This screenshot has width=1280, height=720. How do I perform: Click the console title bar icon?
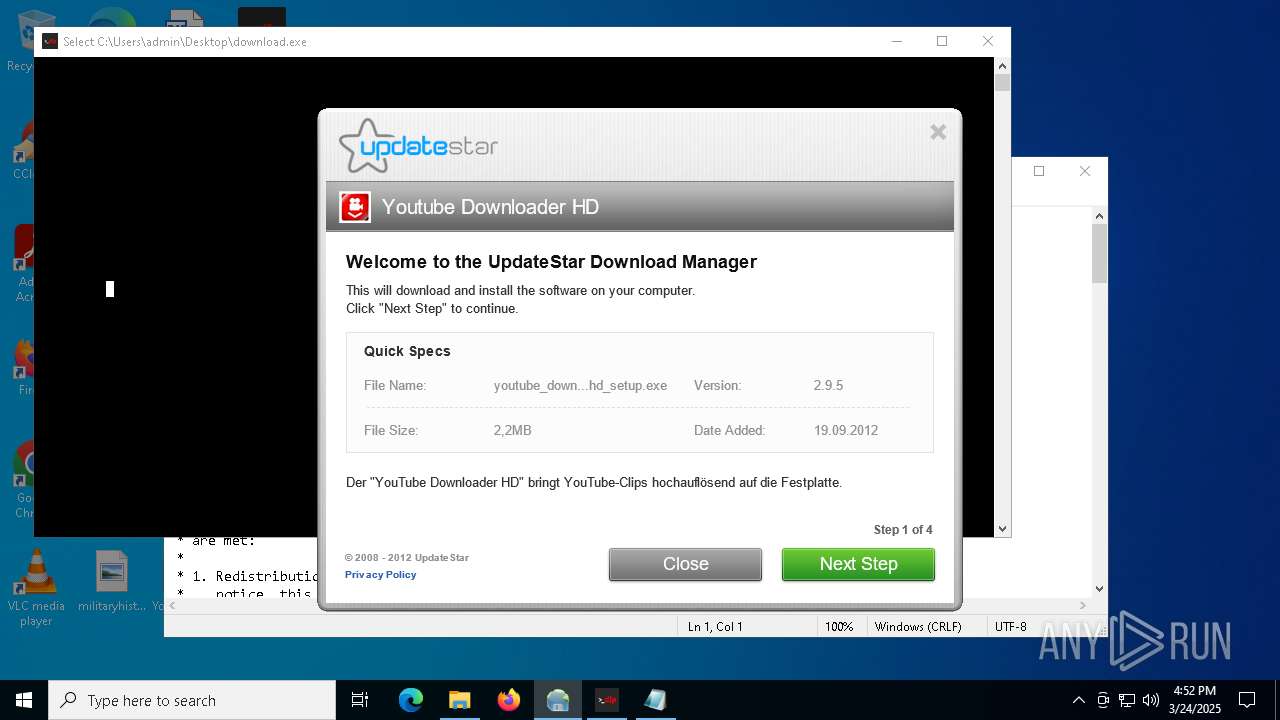(x=50, y=41)
